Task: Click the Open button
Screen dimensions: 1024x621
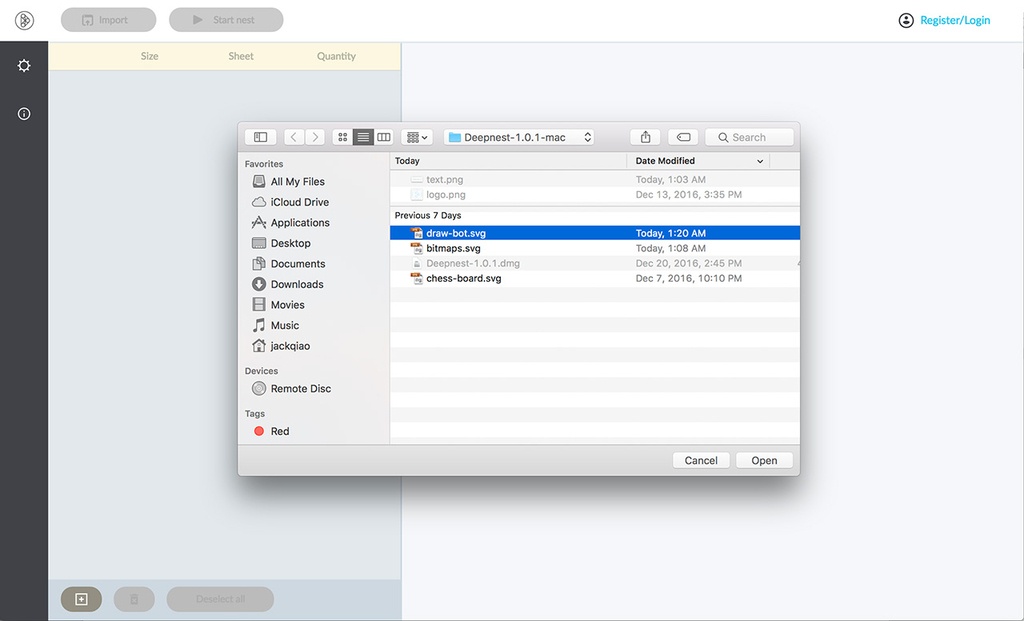Action: [x=764, y=460]
